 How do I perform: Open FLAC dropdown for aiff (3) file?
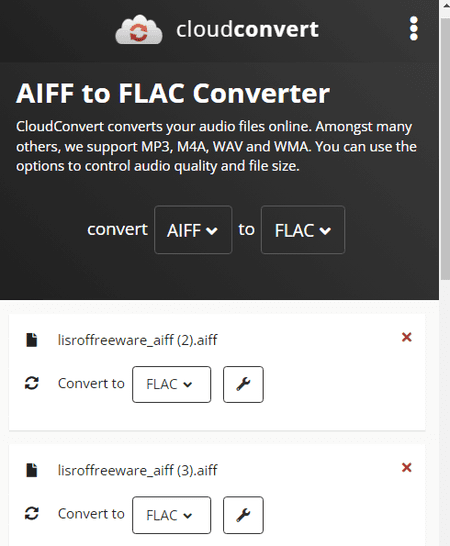coord(171,515)
